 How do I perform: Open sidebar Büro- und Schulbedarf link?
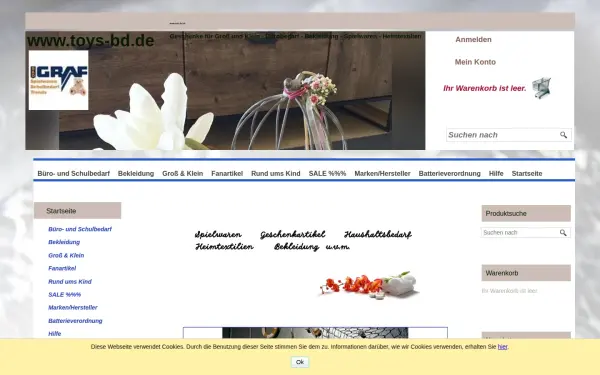[x=80, y=229]
